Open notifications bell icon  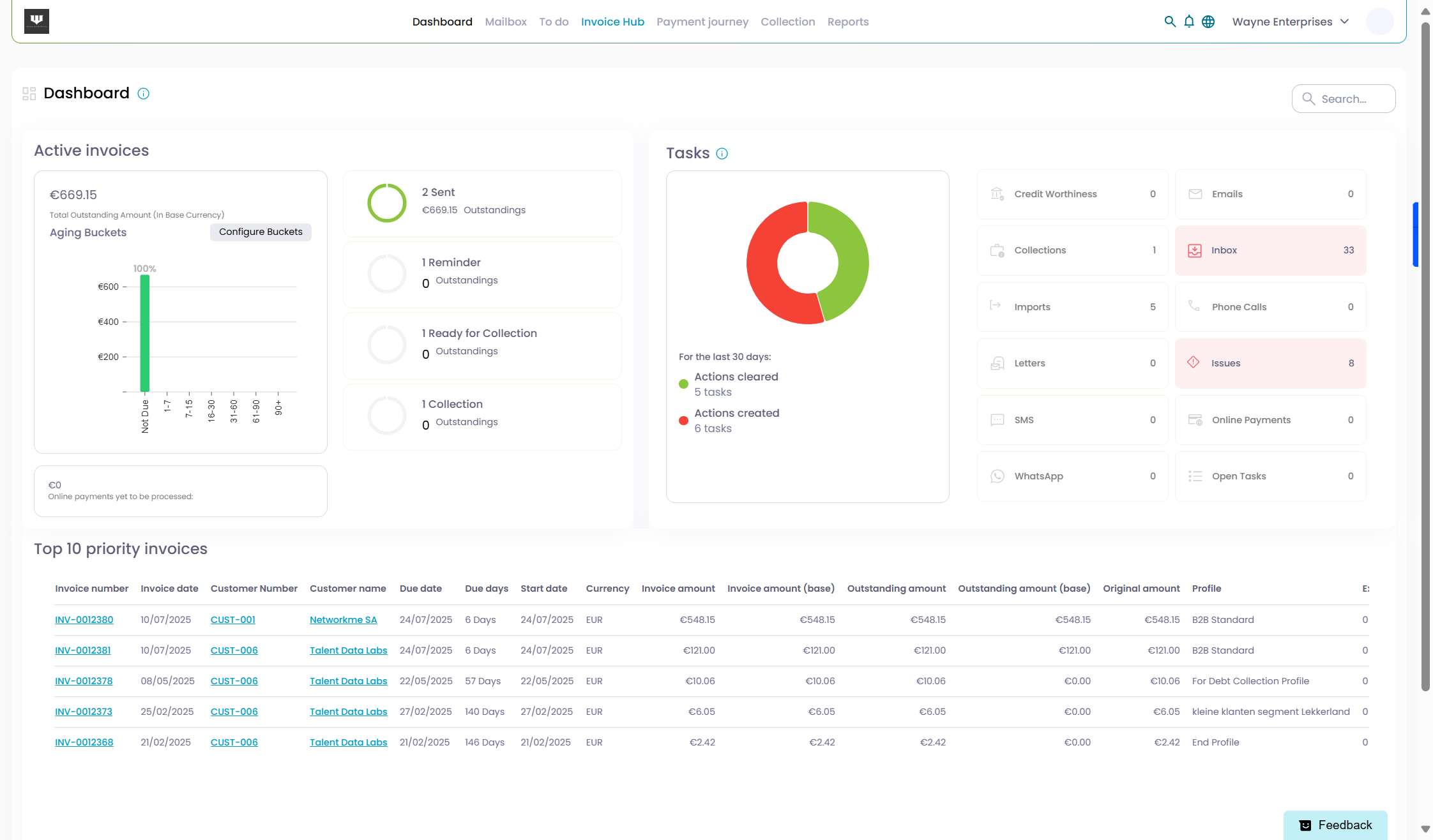1188,22
